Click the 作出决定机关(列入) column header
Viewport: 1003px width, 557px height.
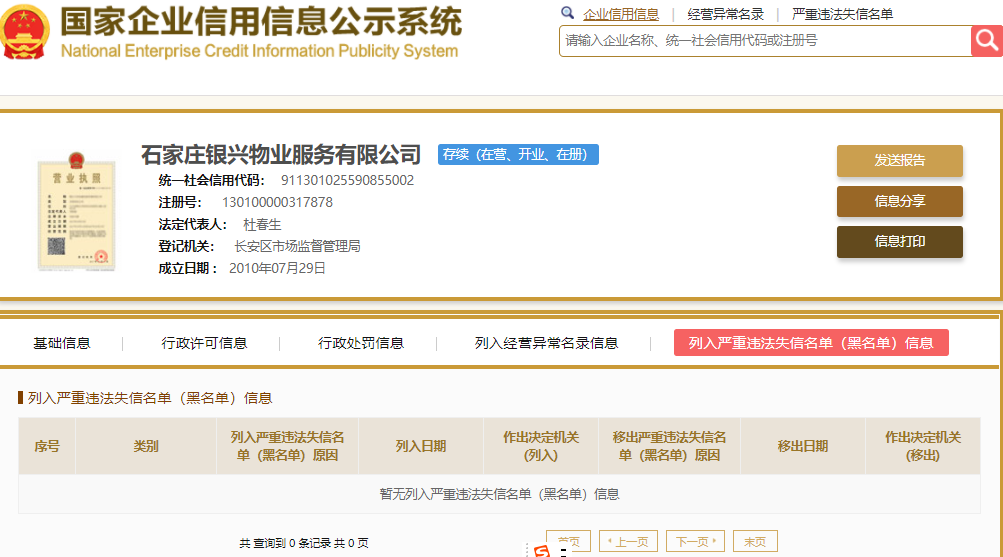(x=541, y=446)
